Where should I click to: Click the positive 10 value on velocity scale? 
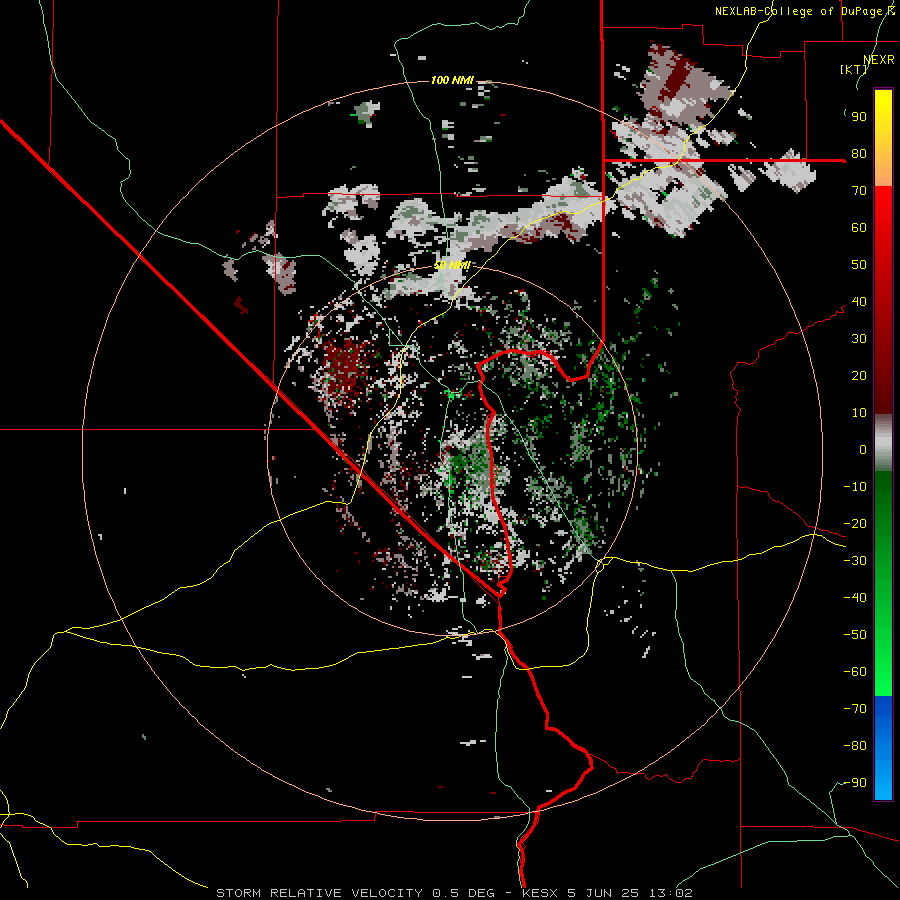[x=859, y=413]
